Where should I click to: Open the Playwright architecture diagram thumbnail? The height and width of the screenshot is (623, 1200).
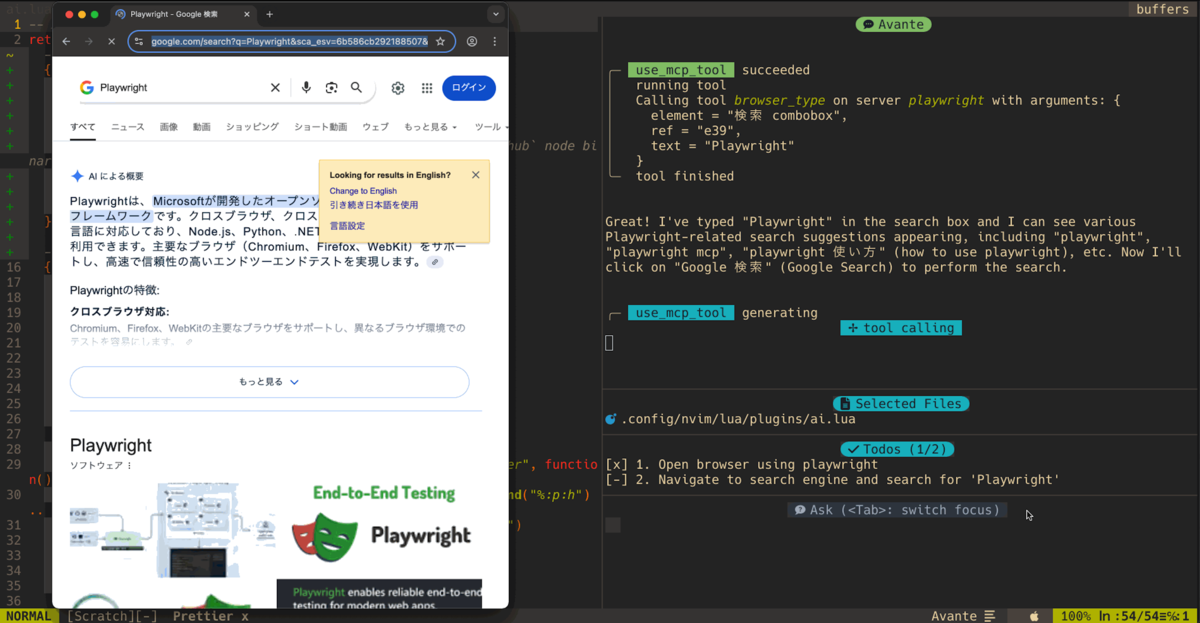pos(173,530)
